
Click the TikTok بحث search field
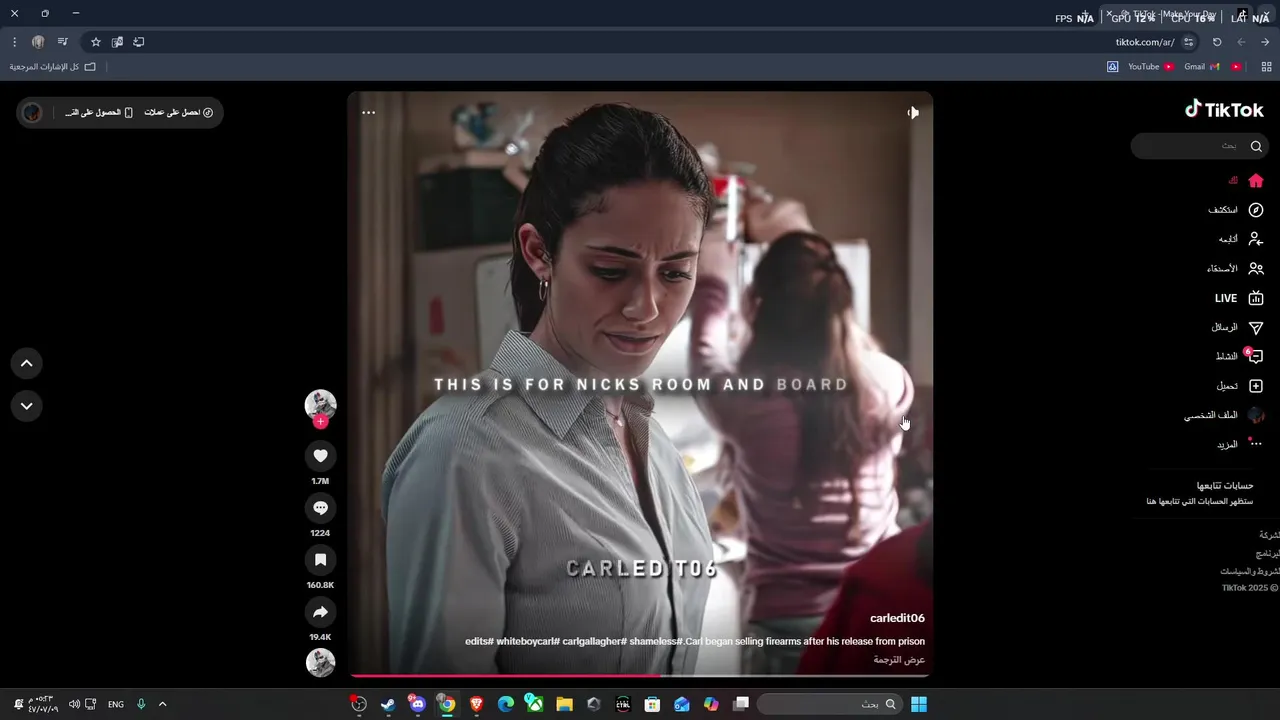(1200, 146)
